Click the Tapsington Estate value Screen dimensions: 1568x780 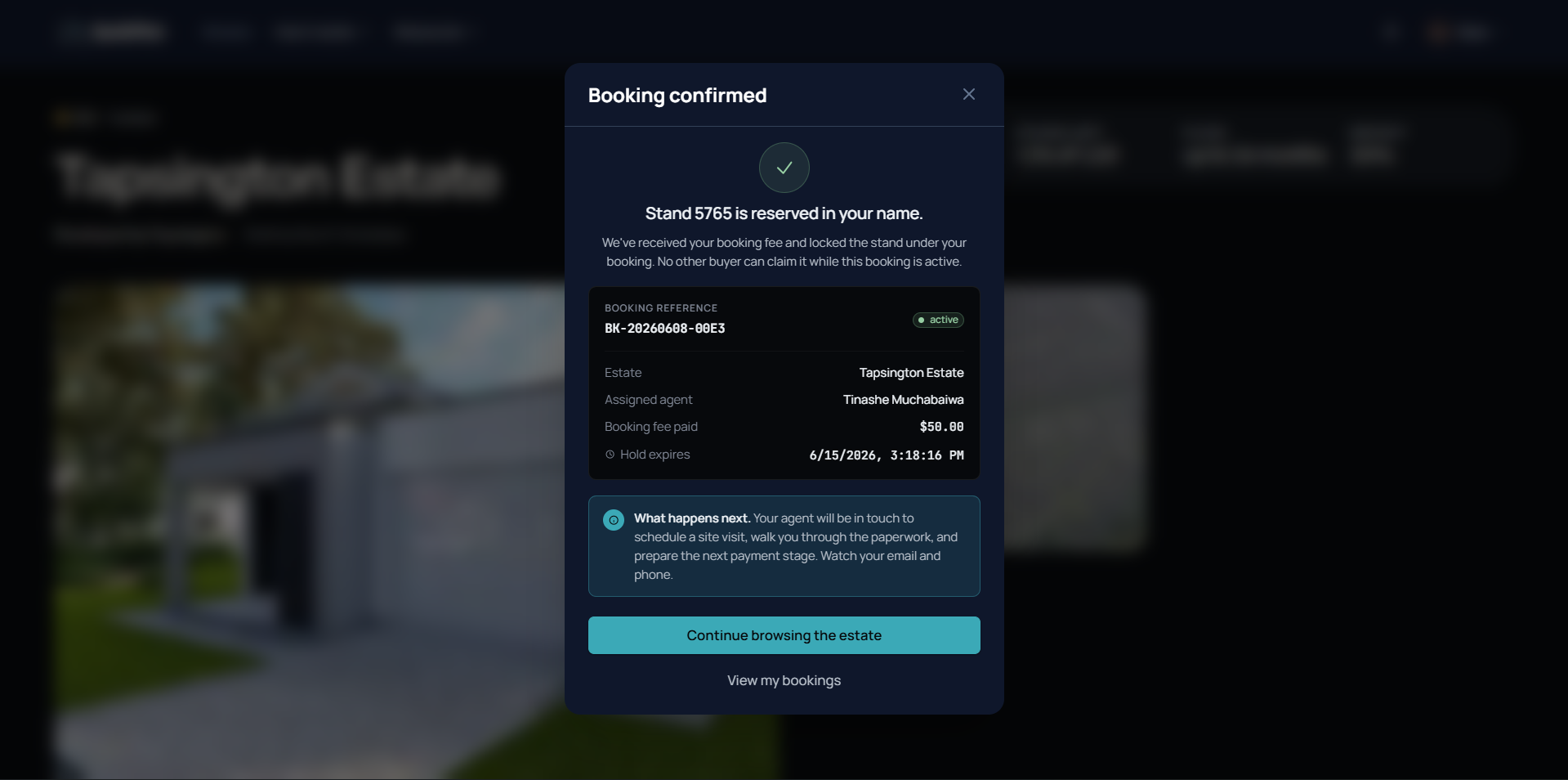pyautogui.click(x=911, y=373)
